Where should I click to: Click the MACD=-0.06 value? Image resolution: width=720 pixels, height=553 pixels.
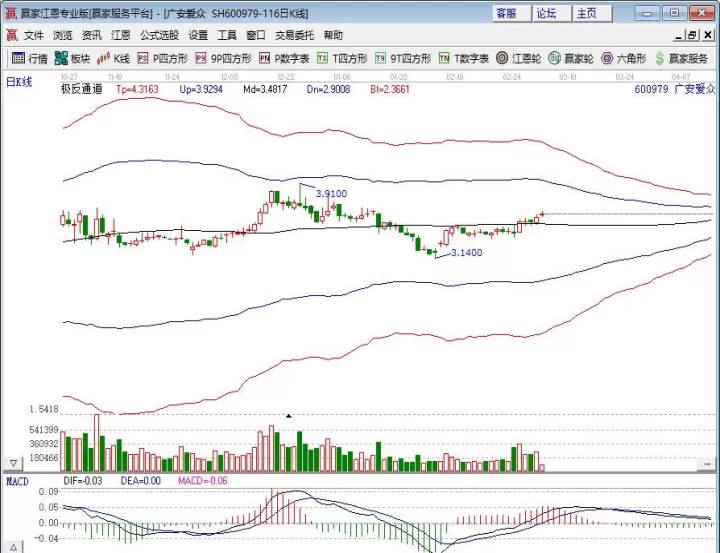pos(202,481)
